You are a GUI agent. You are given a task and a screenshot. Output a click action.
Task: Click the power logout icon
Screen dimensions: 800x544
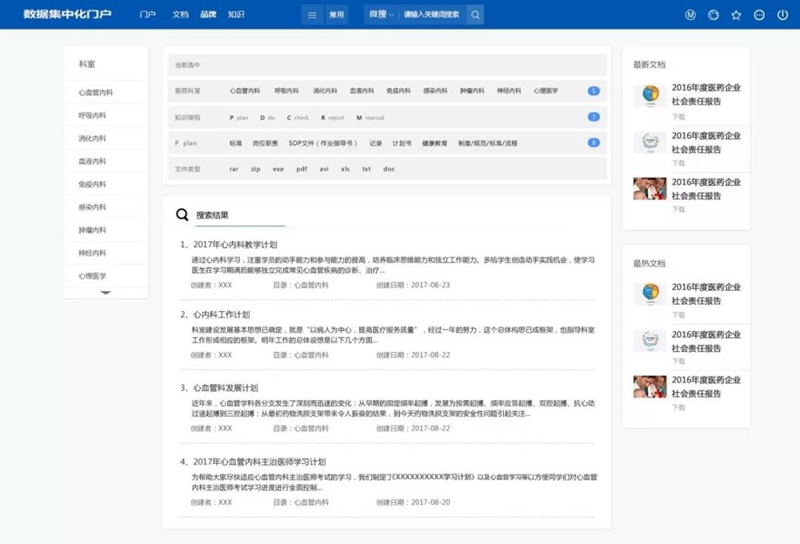point(782,15)
